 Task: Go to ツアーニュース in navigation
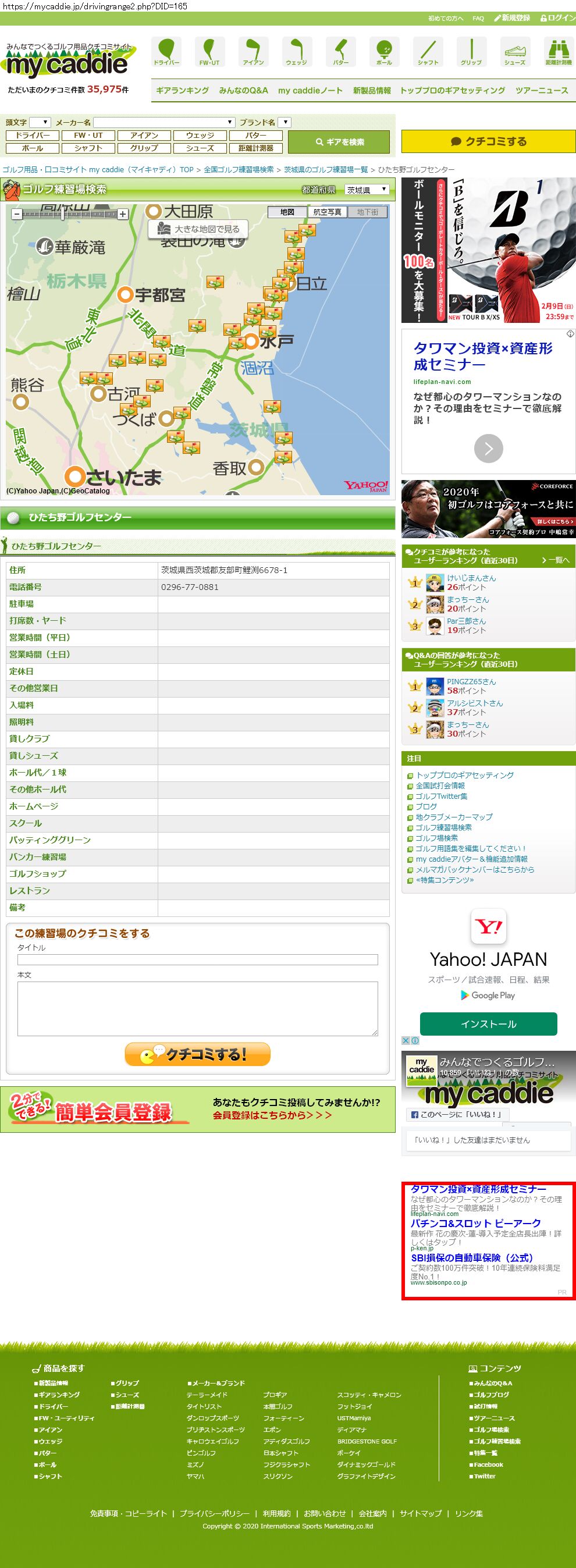point(541,90)
